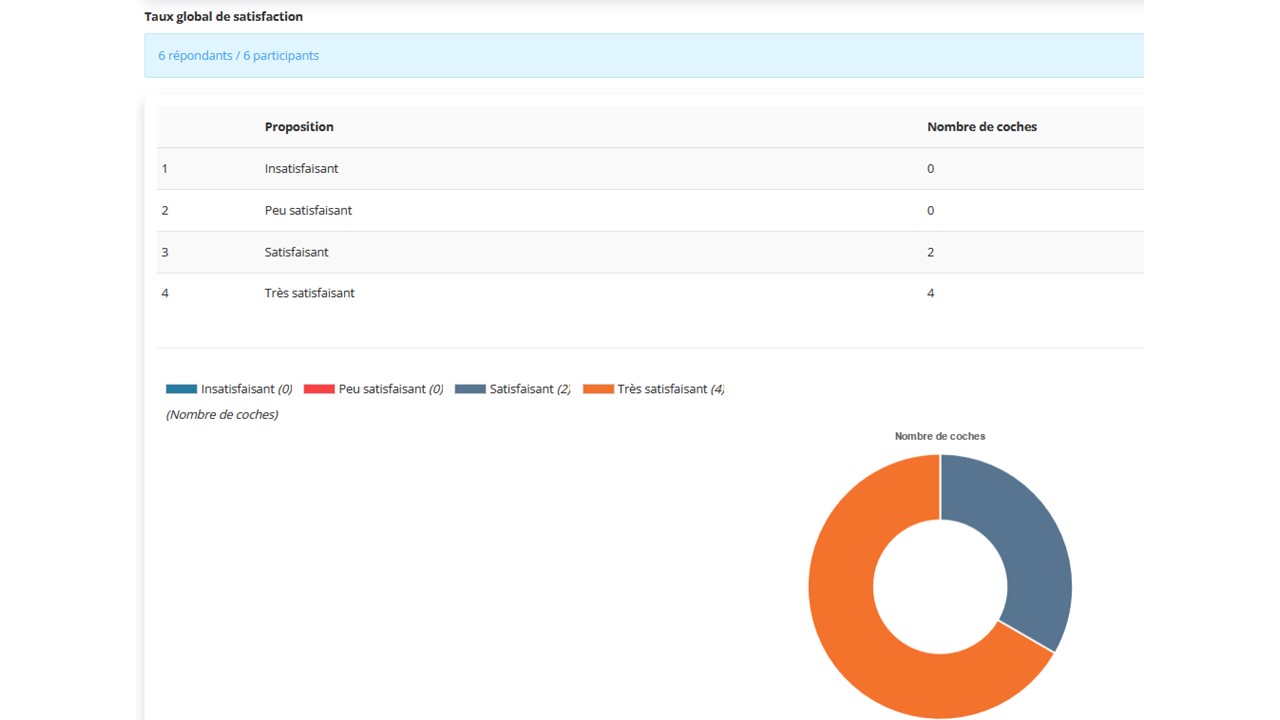1280x720 pixels.
Task: Click the italic (Nombre de coches) caption
Action: [222, 414]
